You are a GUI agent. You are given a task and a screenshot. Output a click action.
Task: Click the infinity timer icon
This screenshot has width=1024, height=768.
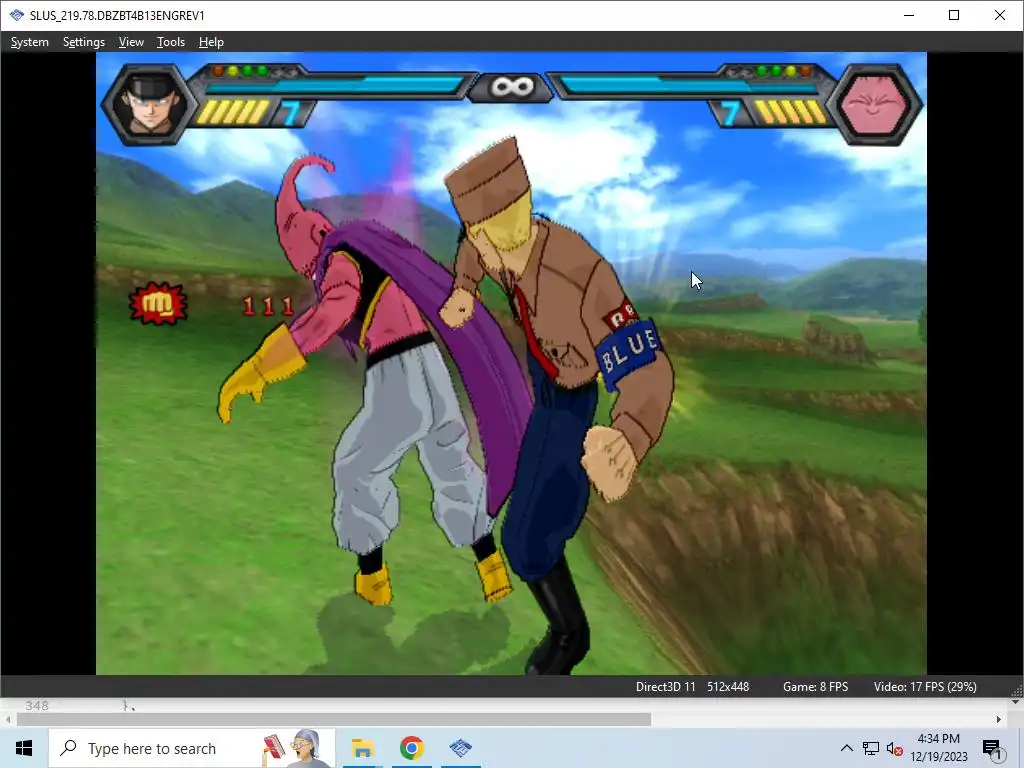(511, 86)
